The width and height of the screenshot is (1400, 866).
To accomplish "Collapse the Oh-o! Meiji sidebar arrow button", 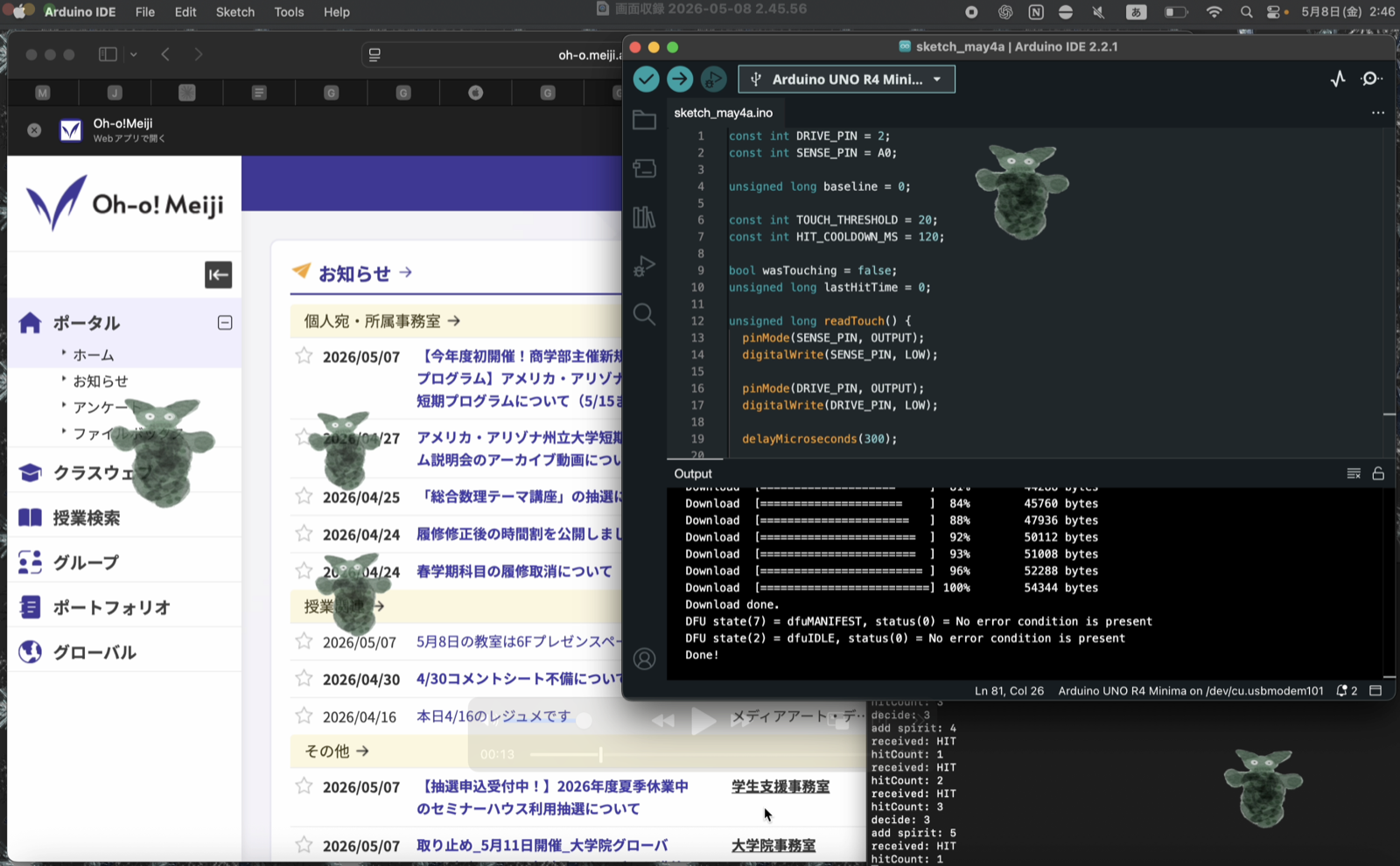I will (x=219, y=275).
